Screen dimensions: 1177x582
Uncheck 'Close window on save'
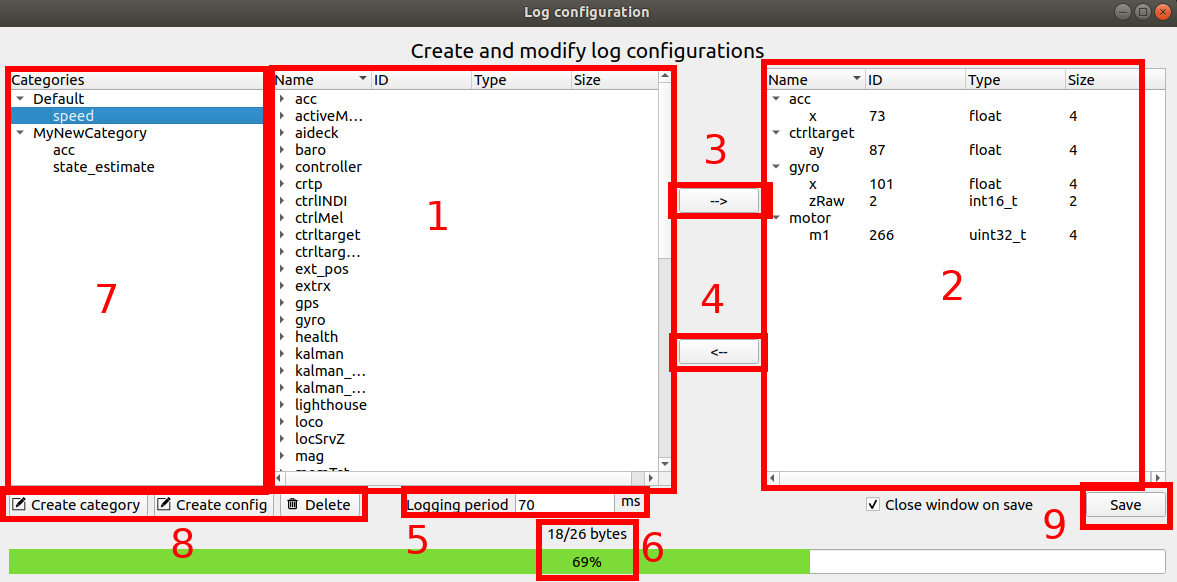875,505
